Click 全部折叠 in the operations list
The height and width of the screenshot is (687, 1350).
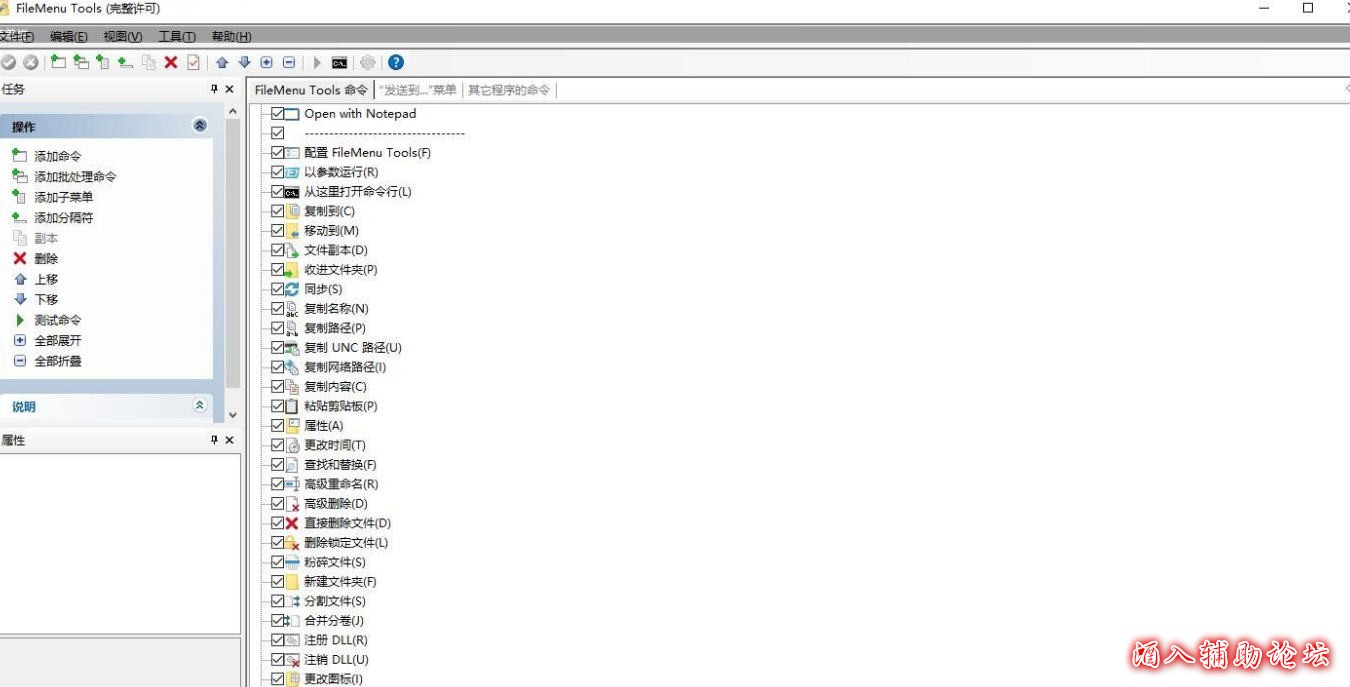click(x=58, y=361)
